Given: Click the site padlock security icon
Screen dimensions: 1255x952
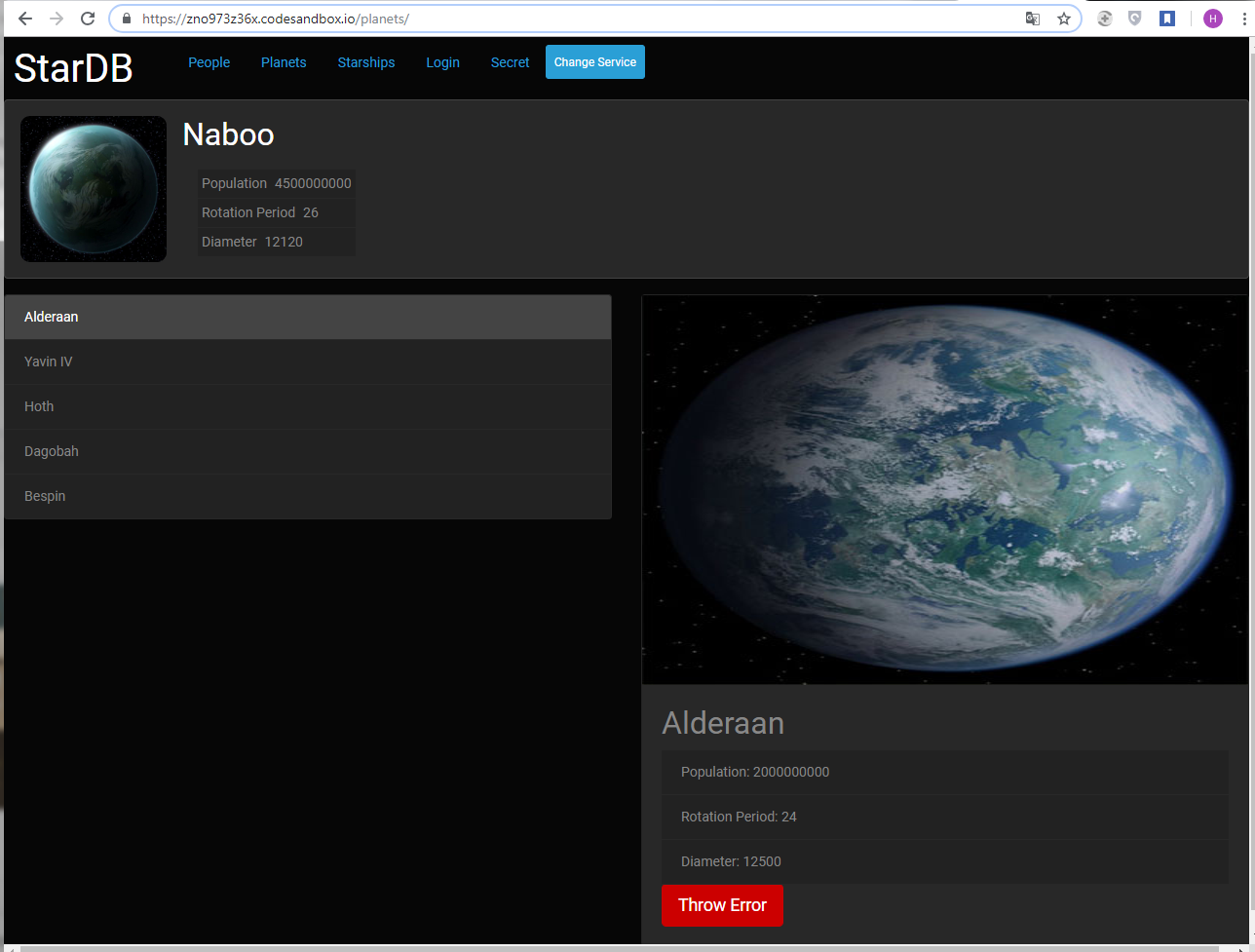Looking at the screenshot, I should 126,19.
